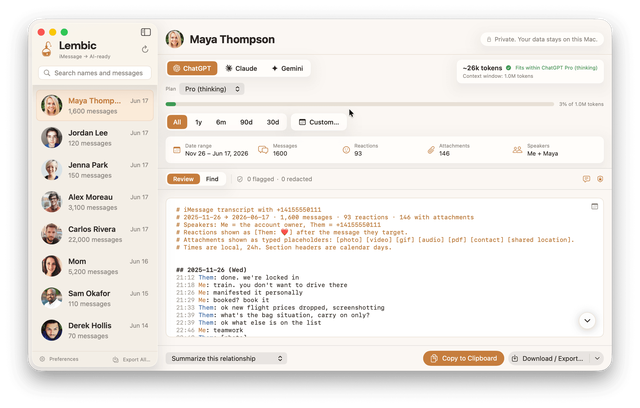Select the Gemini model tab
The image size is (640, 408).
287,69
